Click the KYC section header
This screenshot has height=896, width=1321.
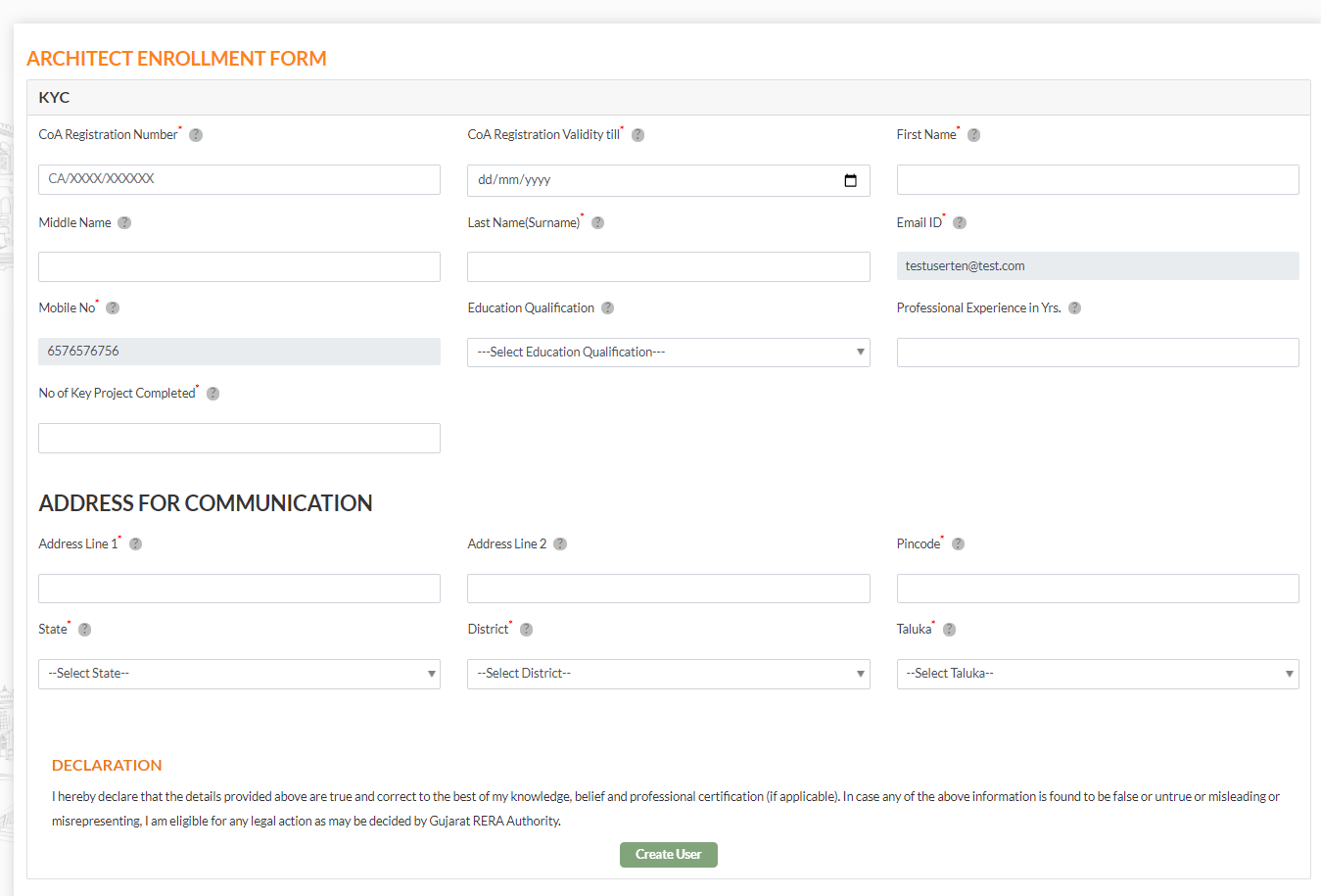(x=669, y=98)
